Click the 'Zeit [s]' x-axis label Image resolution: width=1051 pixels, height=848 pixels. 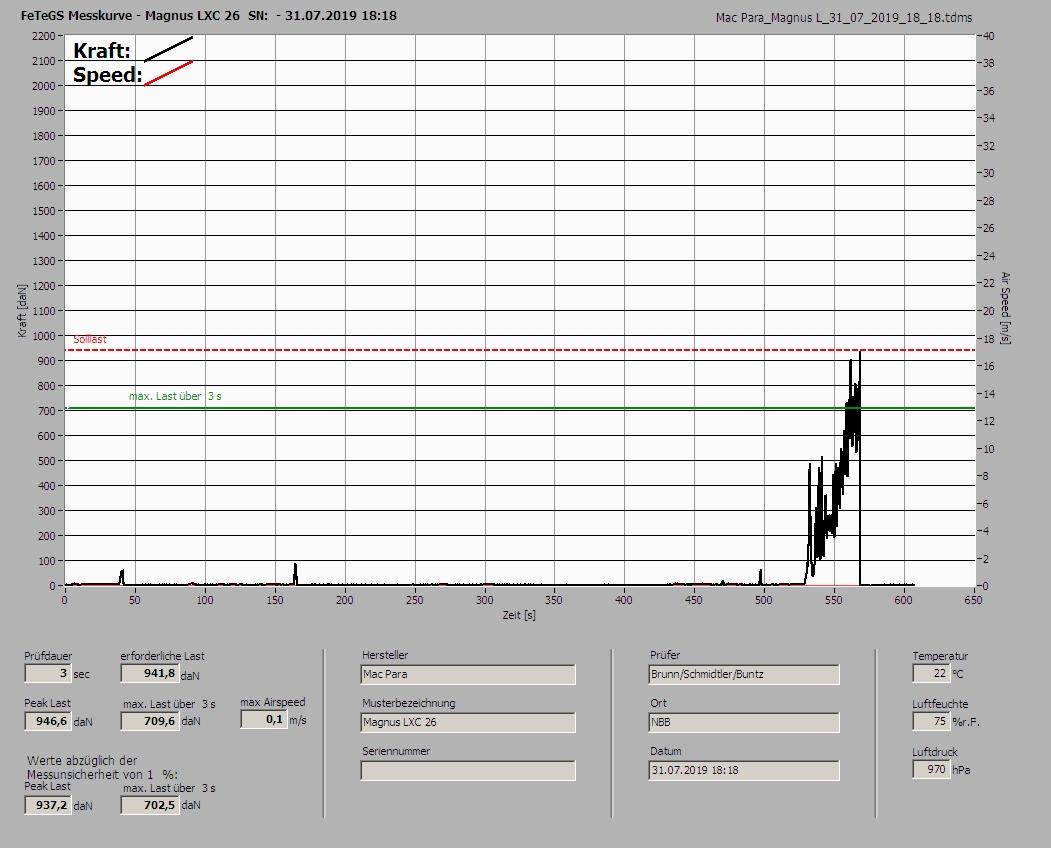click(519, 615)
